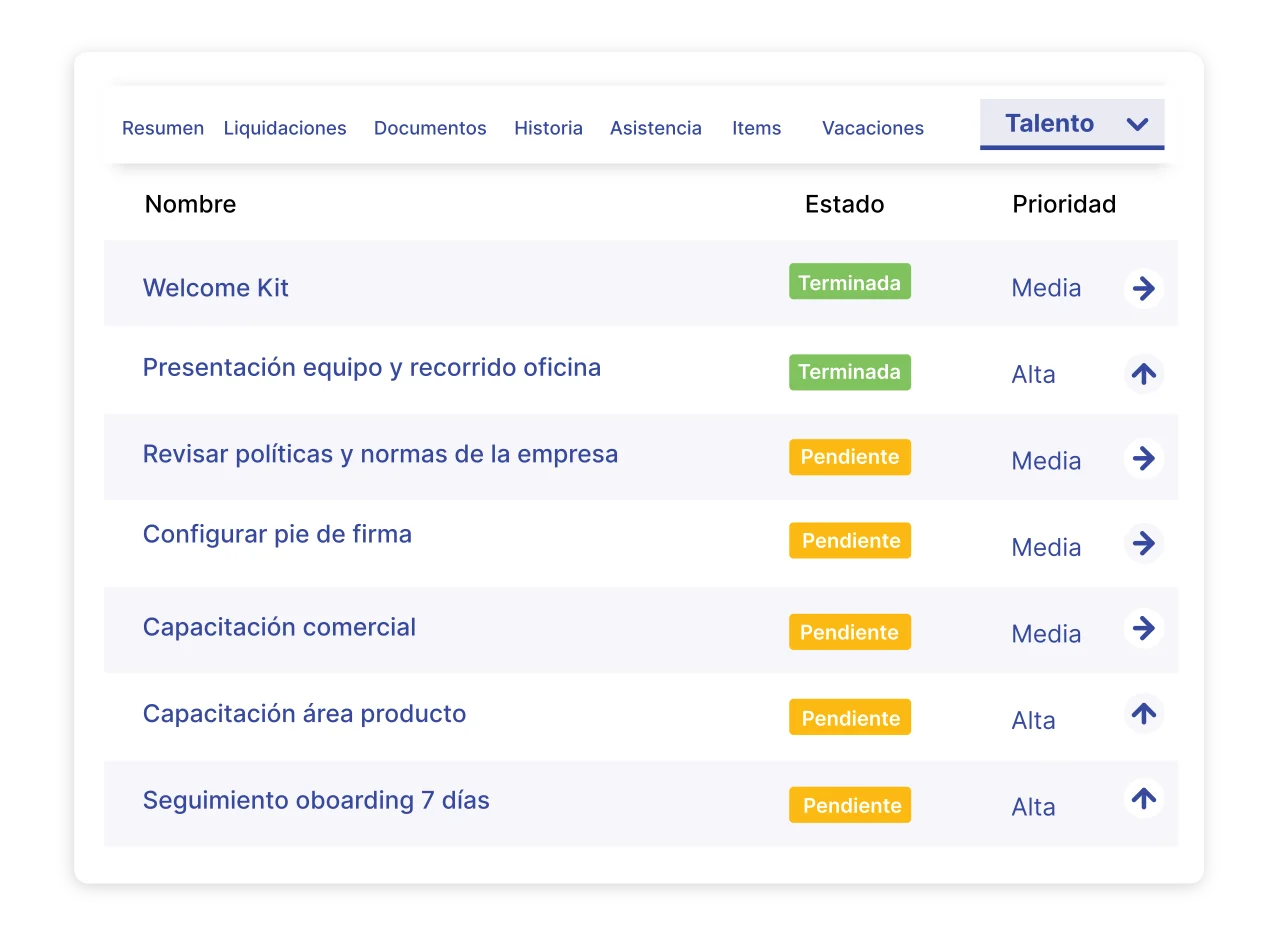The height and width of the screenshot is (925, 1280).
Task: Click Media priority in Configurar pie de firma row
Action: (1046, 548)
